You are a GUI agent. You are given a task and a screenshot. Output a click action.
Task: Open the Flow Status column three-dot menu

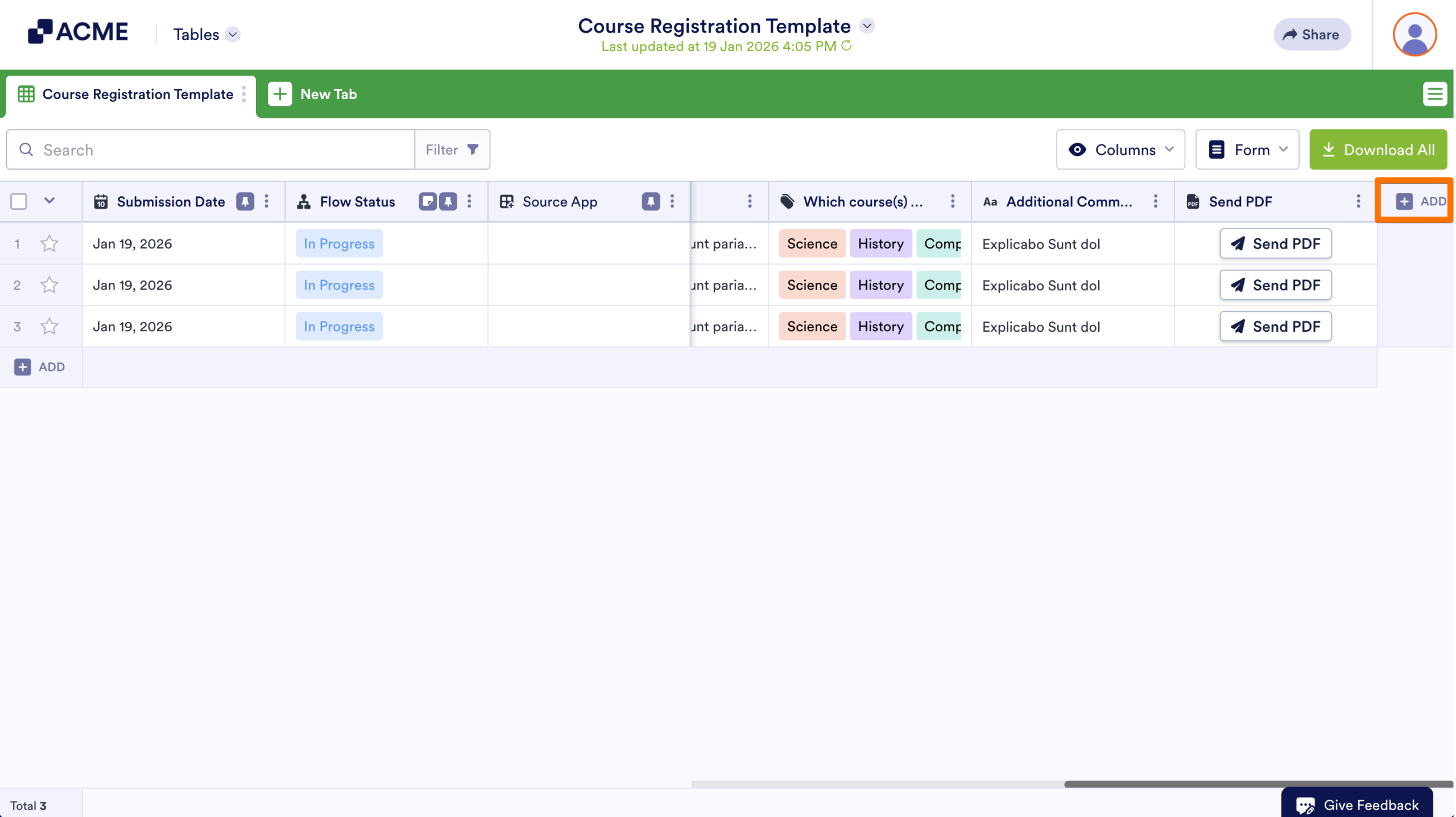click(x=470, y=201)
